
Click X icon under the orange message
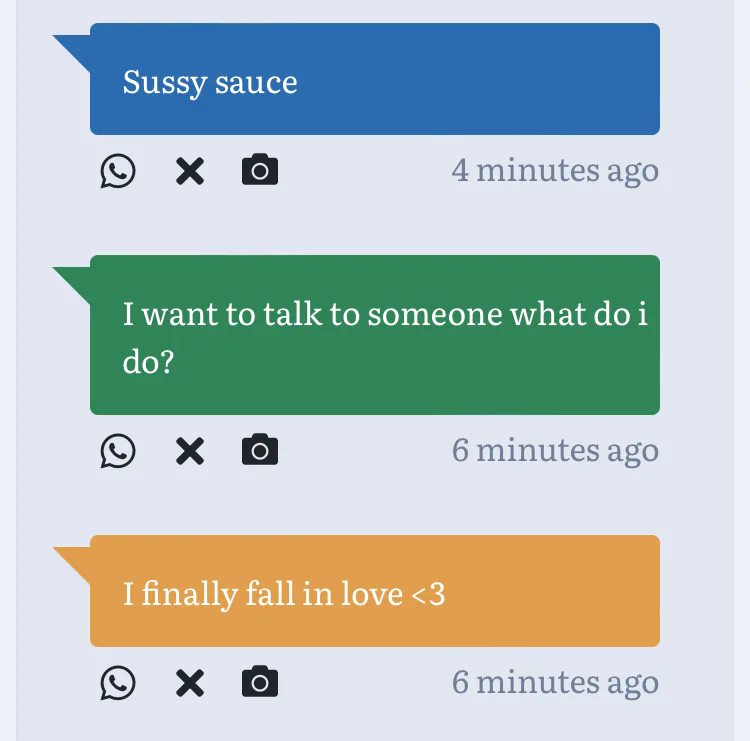tap(189, 683)
